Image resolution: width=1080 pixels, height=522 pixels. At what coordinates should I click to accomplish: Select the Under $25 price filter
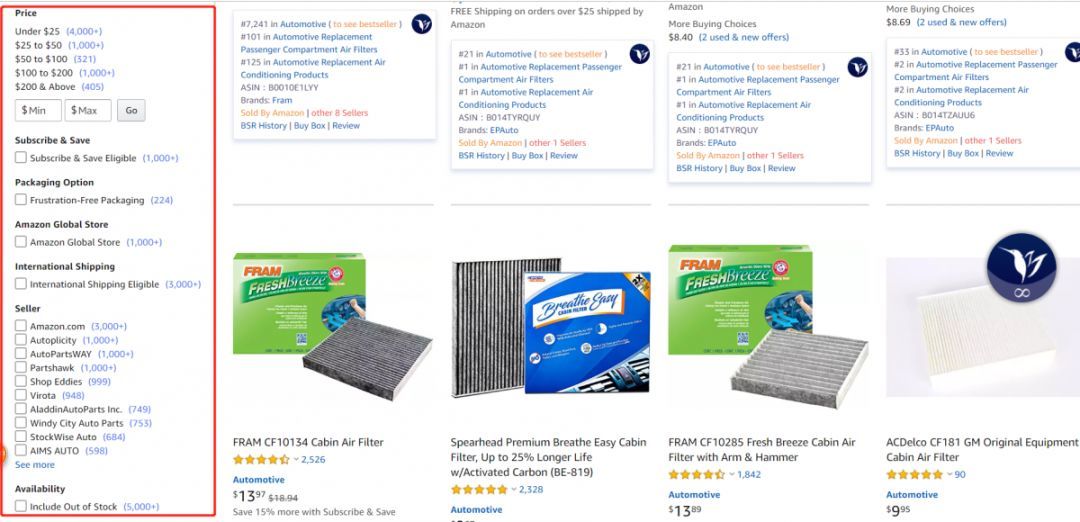coord(37,31)
